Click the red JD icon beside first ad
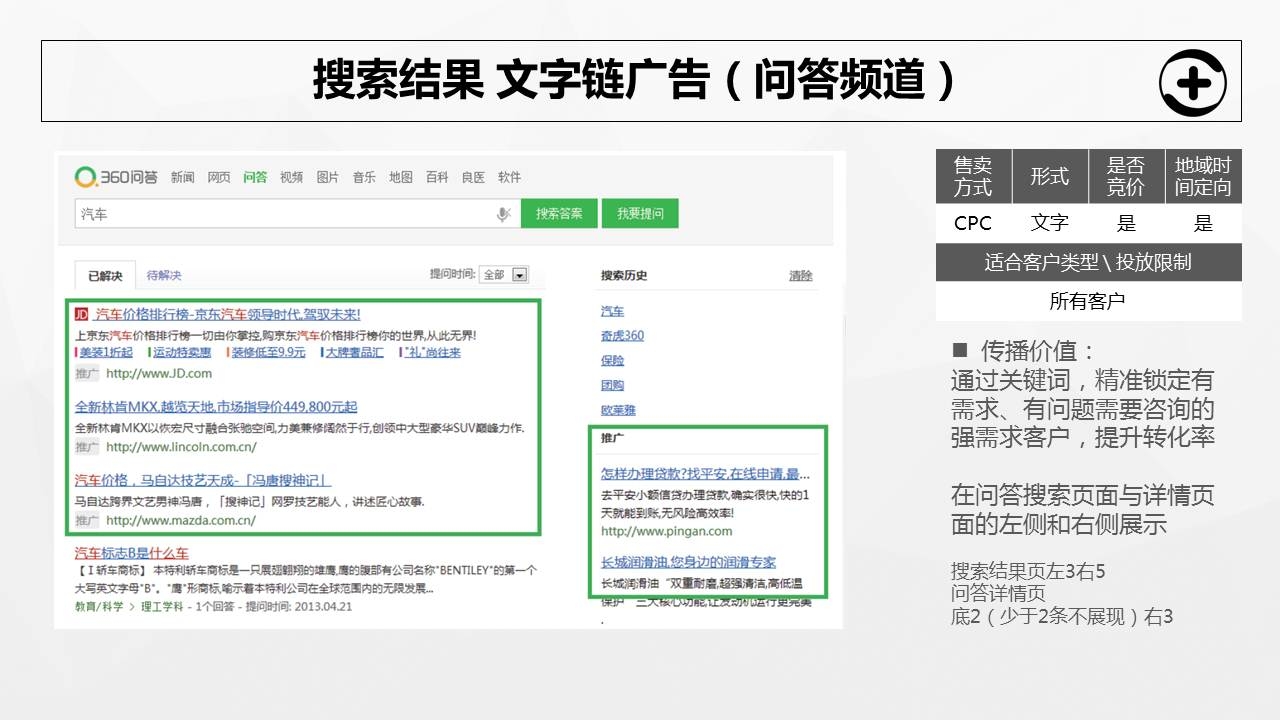The image size is (1280, 720). (83, 314)
